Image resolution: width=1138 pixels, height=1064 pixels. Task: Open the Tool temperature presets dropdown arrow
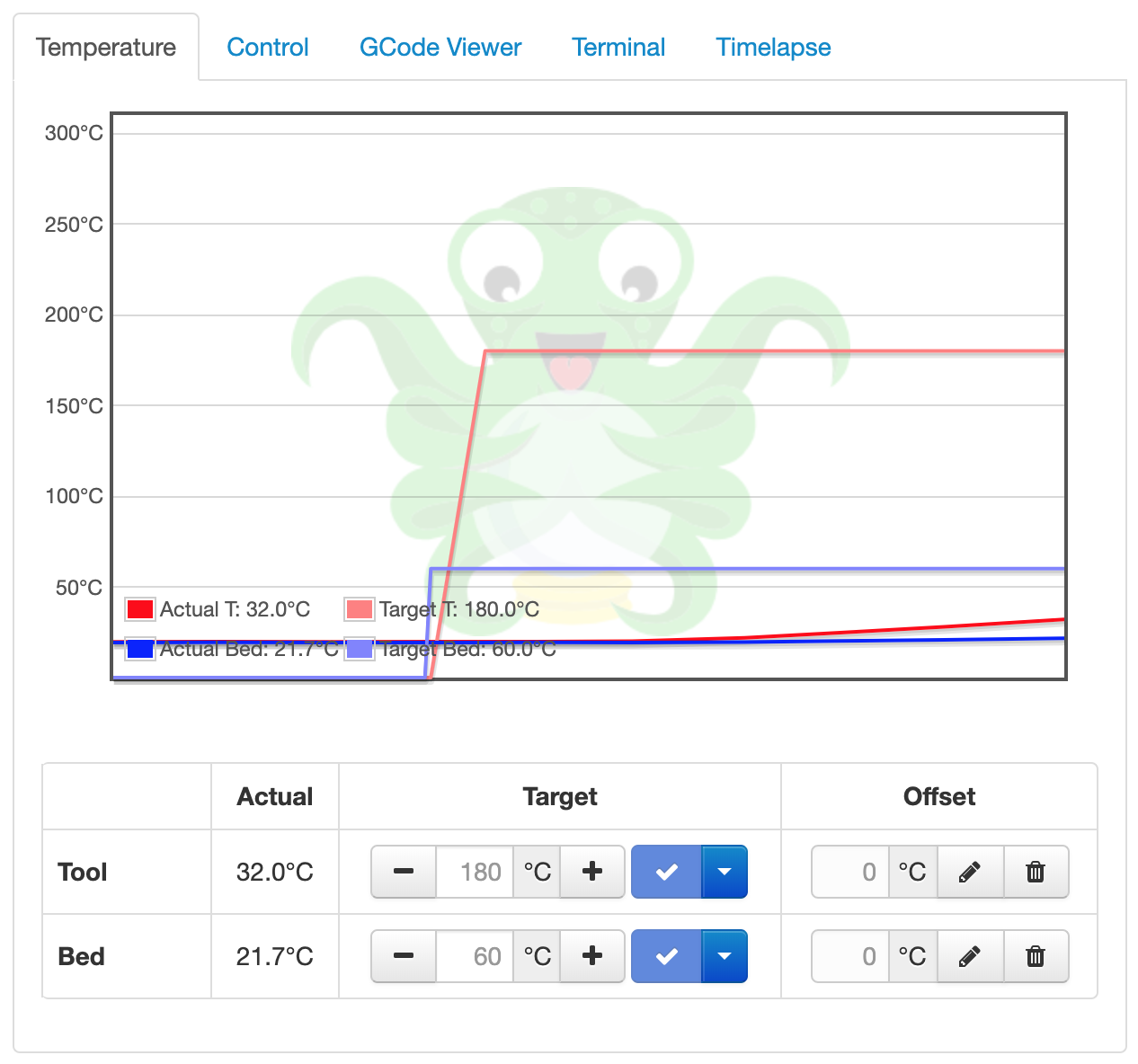[x=725, y=872]
